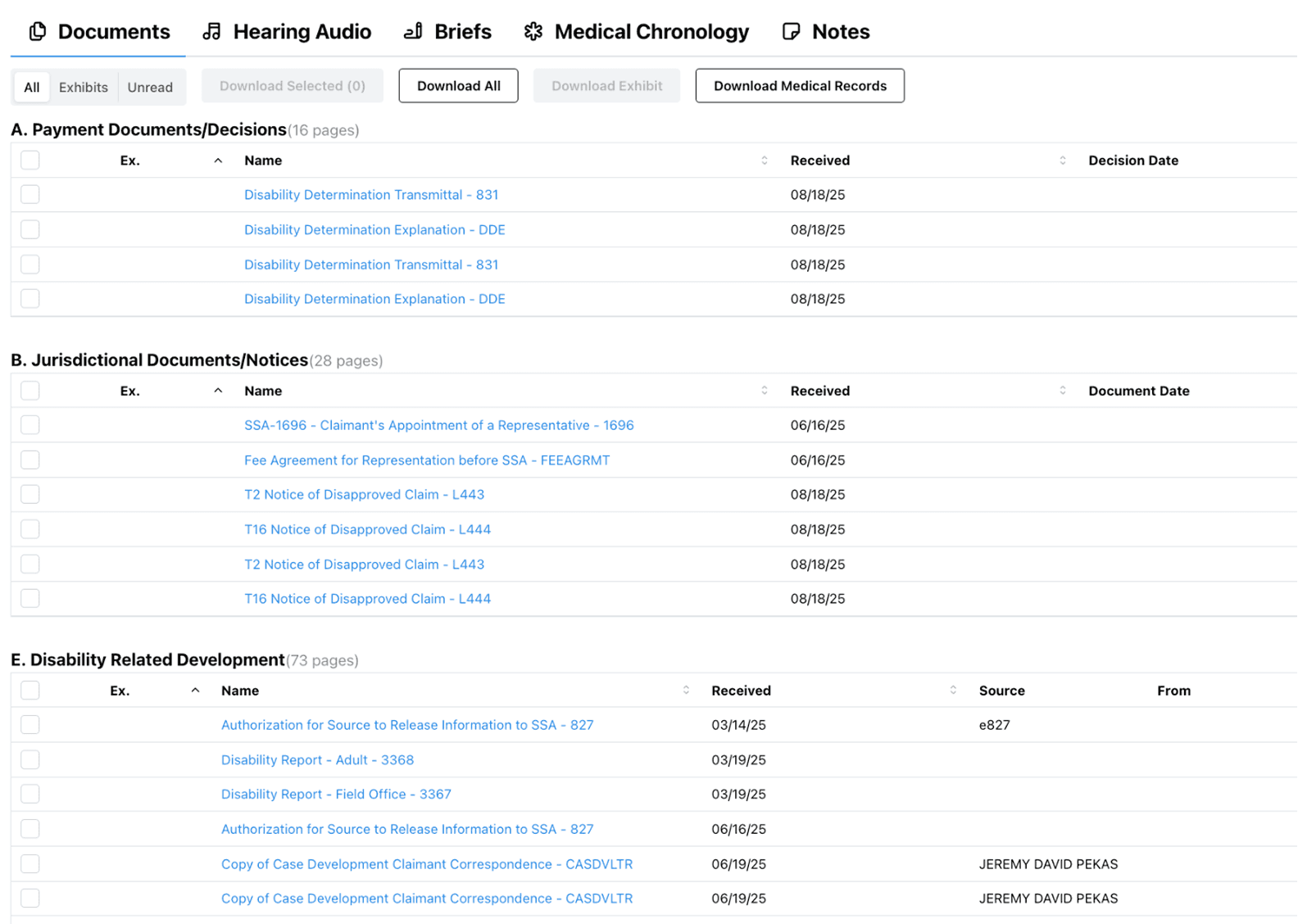Viewport: 1298px width, 924px height.
Task: Click the Download Selected (0) button
Action: (x=293, y=86)
